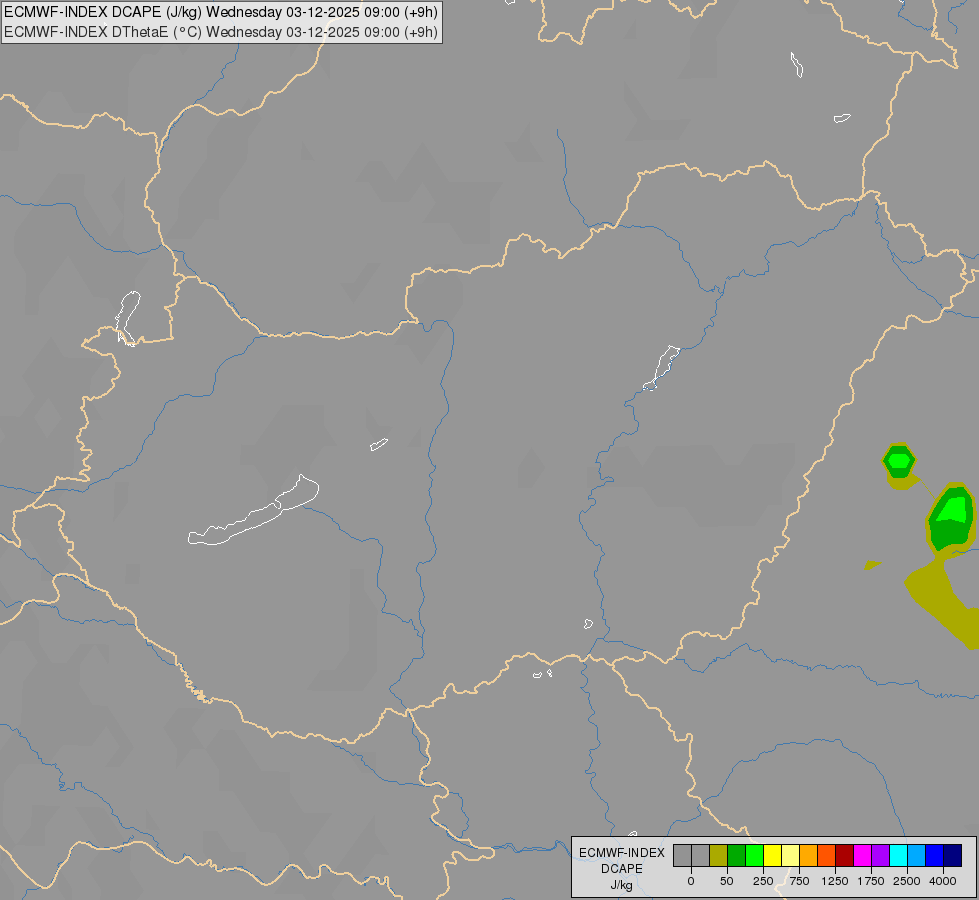The image size is (979, 900).
Task: Pick the orange-red legend swatch
Action: pyautogui.click(x=827, y=855)
